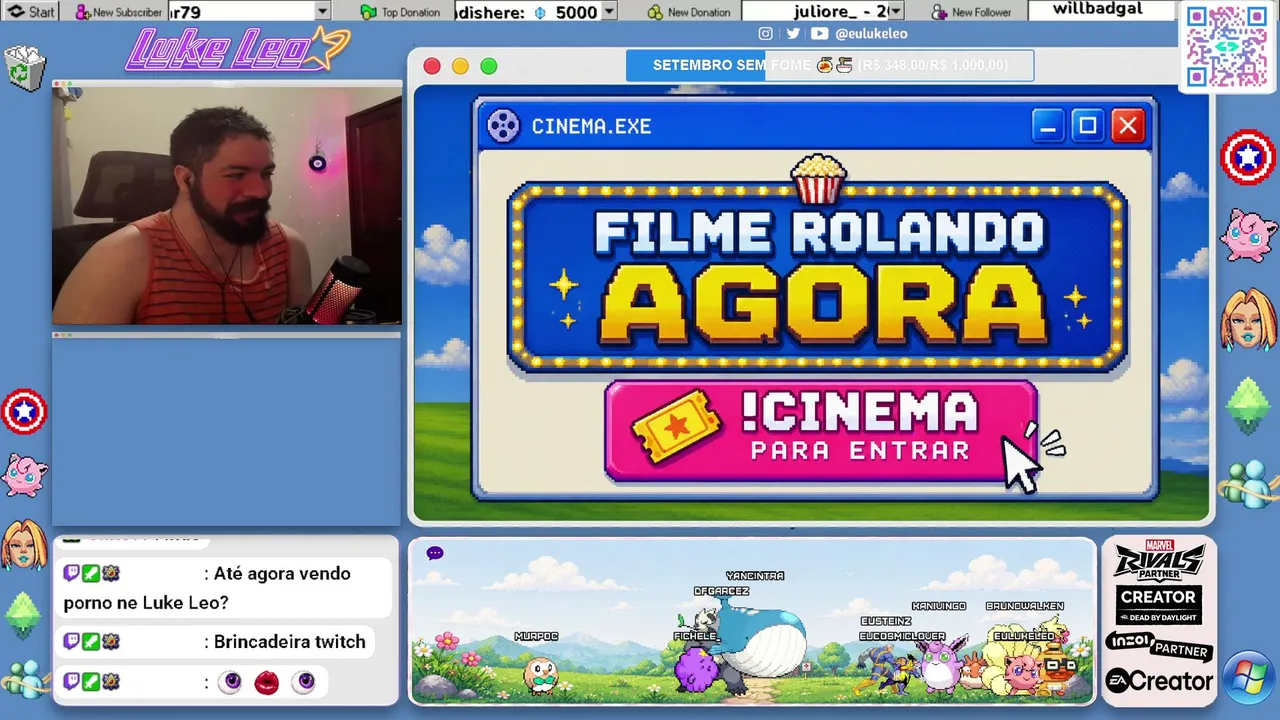The height and width of the screenshot is (720, 1280).
Task: Minimize the CINEMA.EXE window
Action: tap(1048, 126)
